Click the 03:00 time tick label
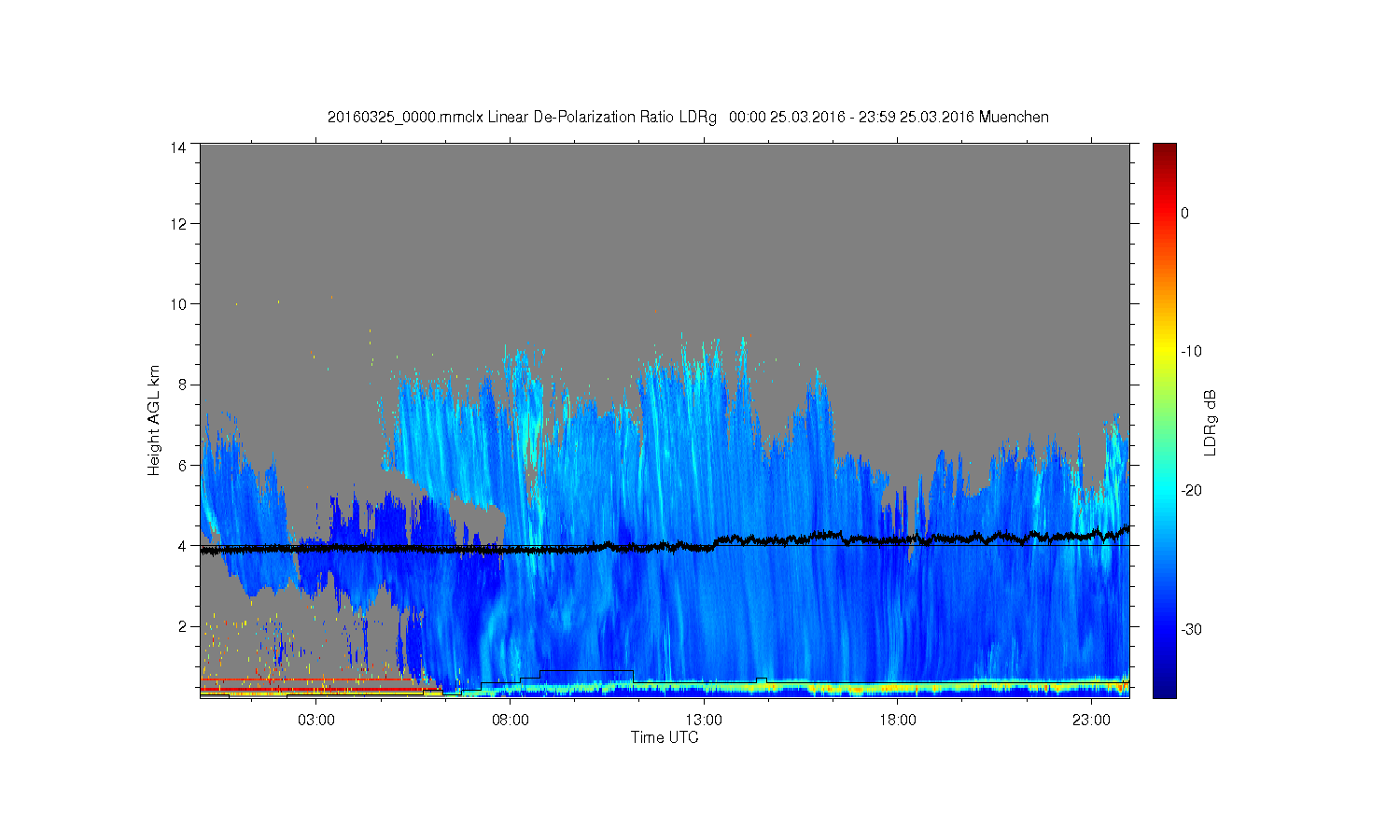The height and width of the screenshot is (840, 1400). click(316, 721)
